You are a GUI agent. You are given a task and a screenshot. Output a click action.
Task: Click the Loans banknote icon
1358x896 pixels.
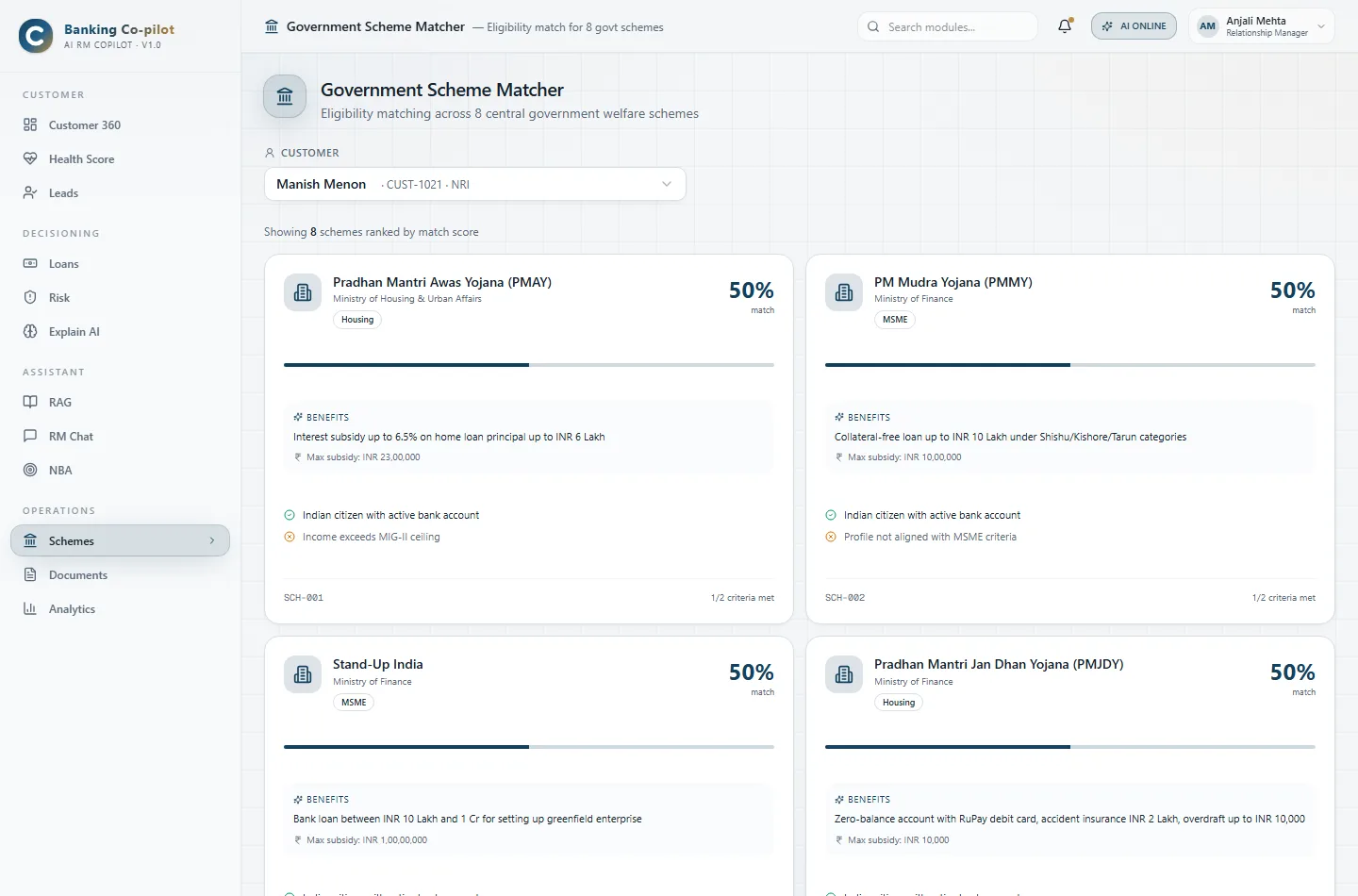click(30, 263)
